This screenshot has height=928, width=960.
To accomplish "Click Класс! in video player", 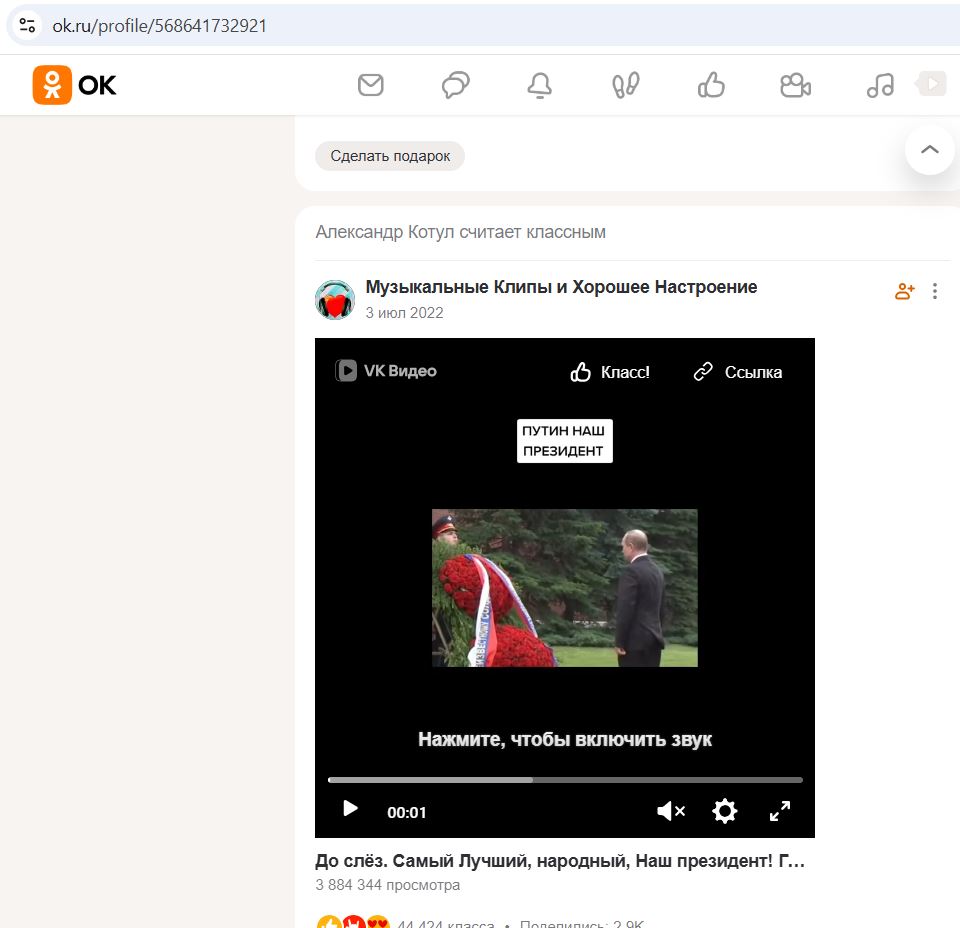I will click(610, 372).
